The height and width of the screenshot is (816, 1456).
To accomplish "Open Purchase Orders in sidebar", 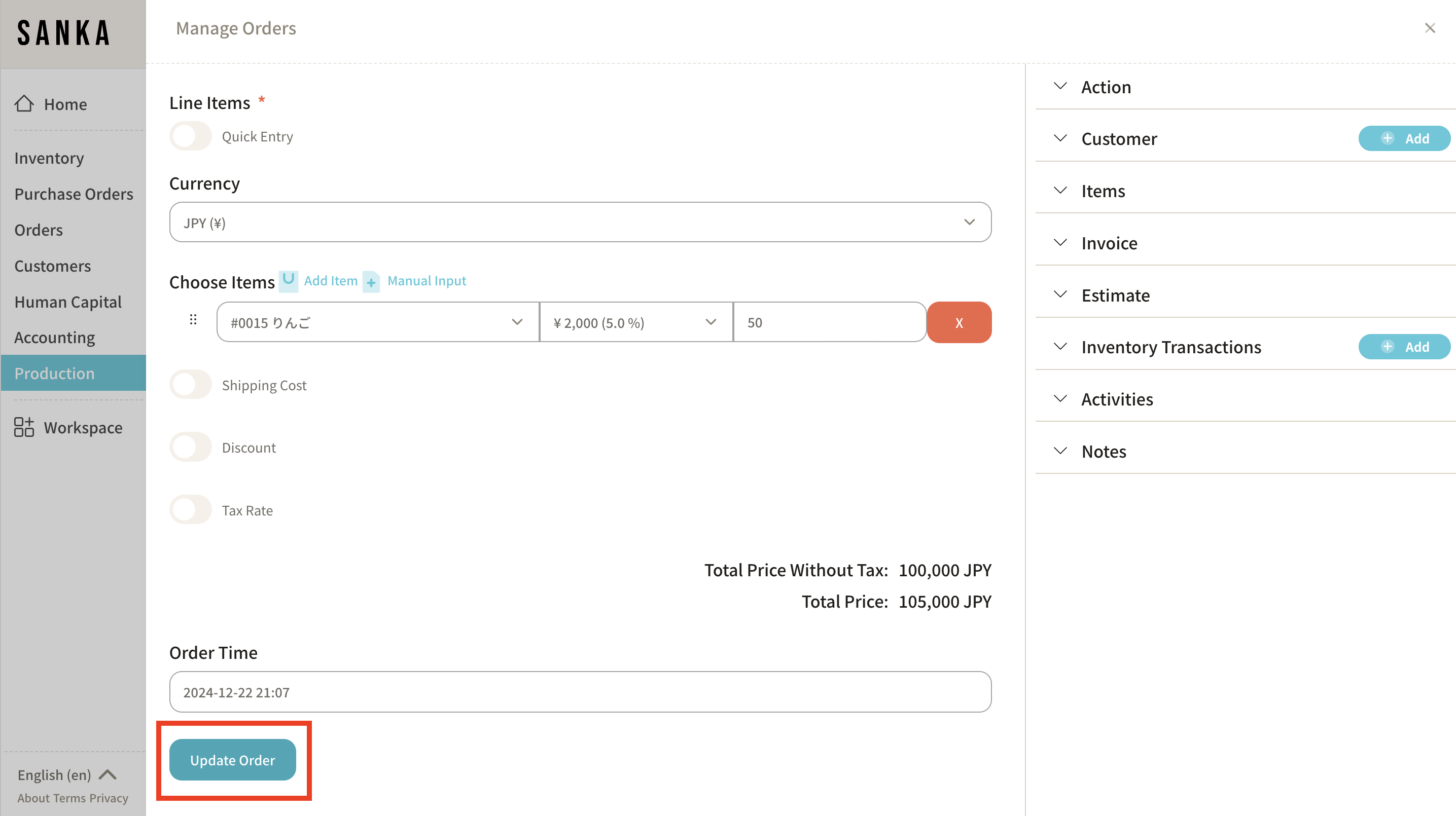I will pos(74,194).
